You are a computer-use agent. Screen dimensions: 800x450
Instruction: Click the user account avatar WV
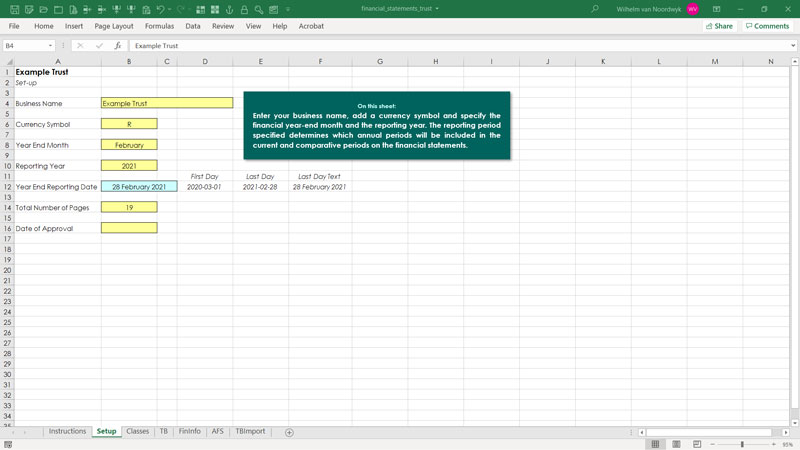[x=692, y=9]
